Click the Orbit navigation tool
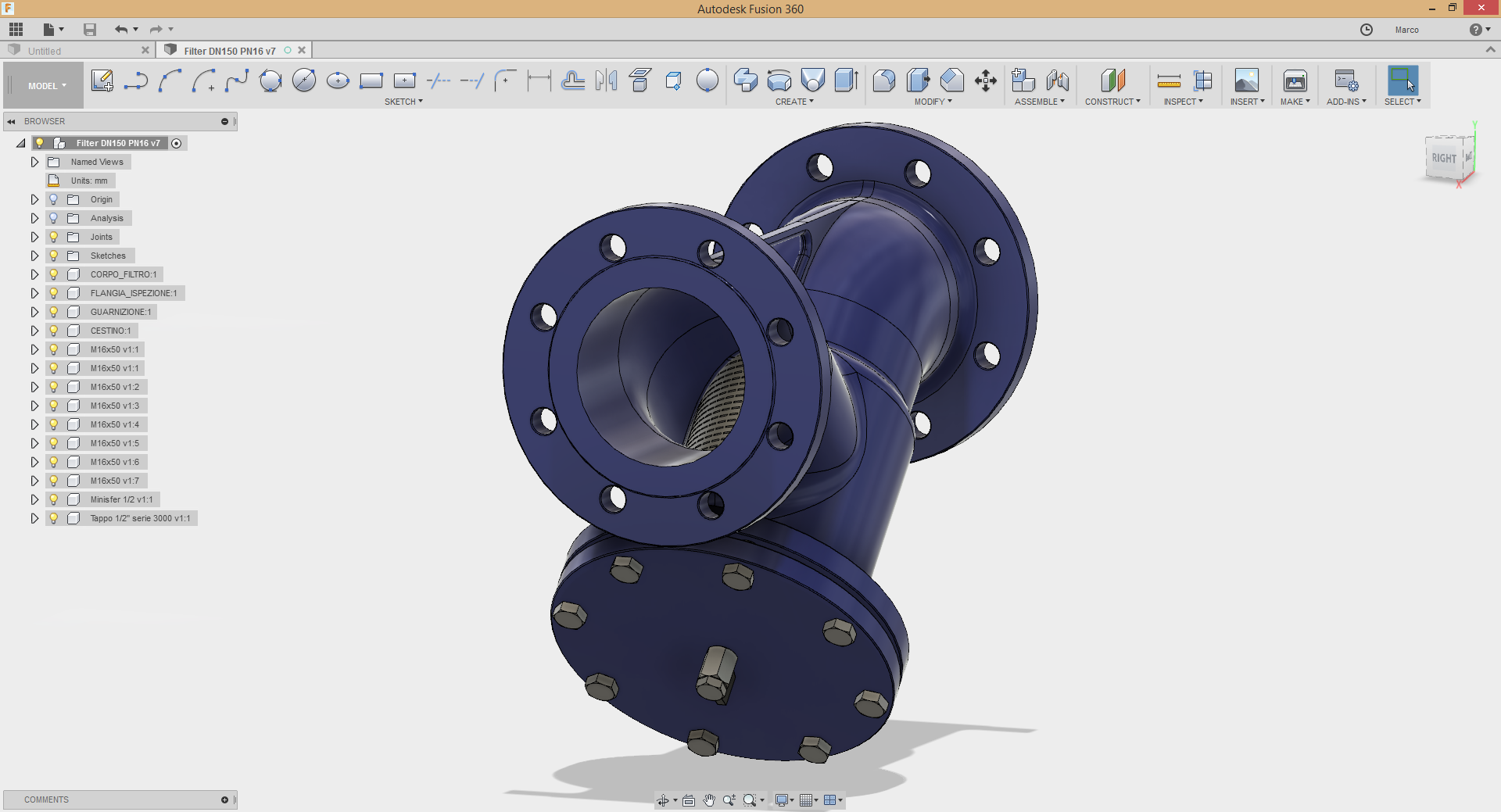This screenshot has width=1501, height=812. 663,800
